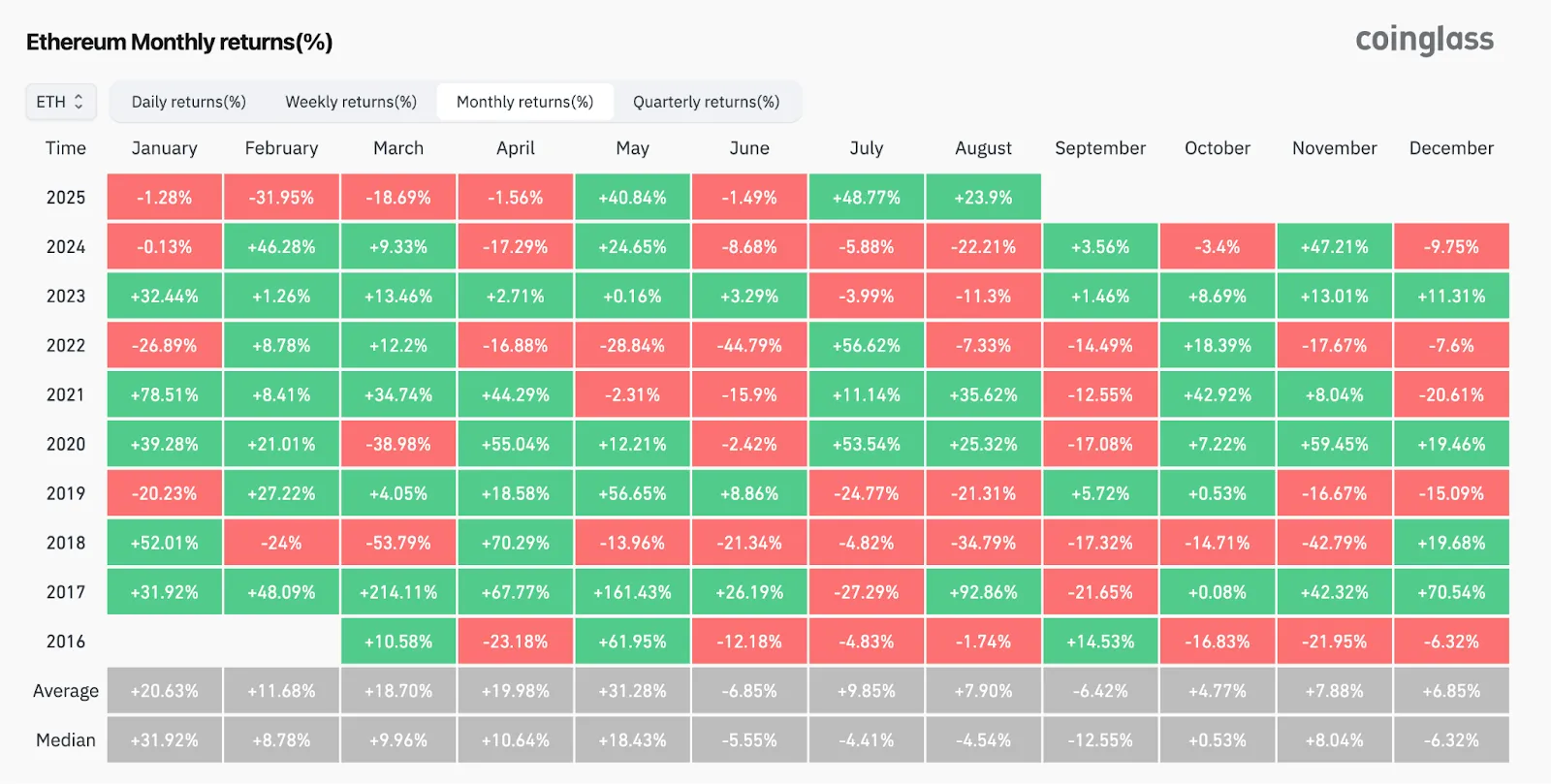
Task: Click the July column header
Action: click(866, 147)
